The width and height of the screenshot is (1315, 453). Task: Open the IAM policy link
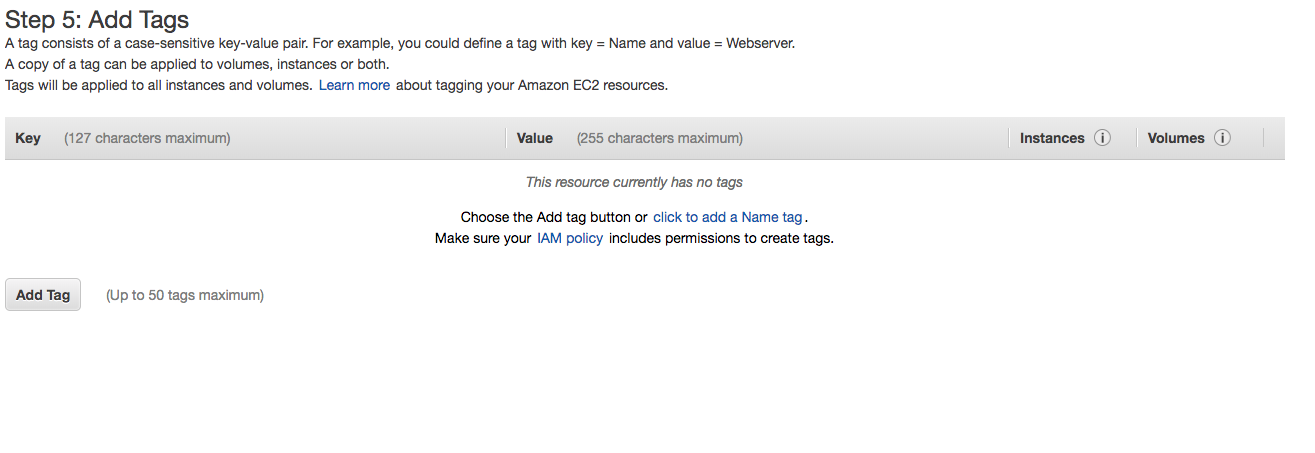coord(570,238)
